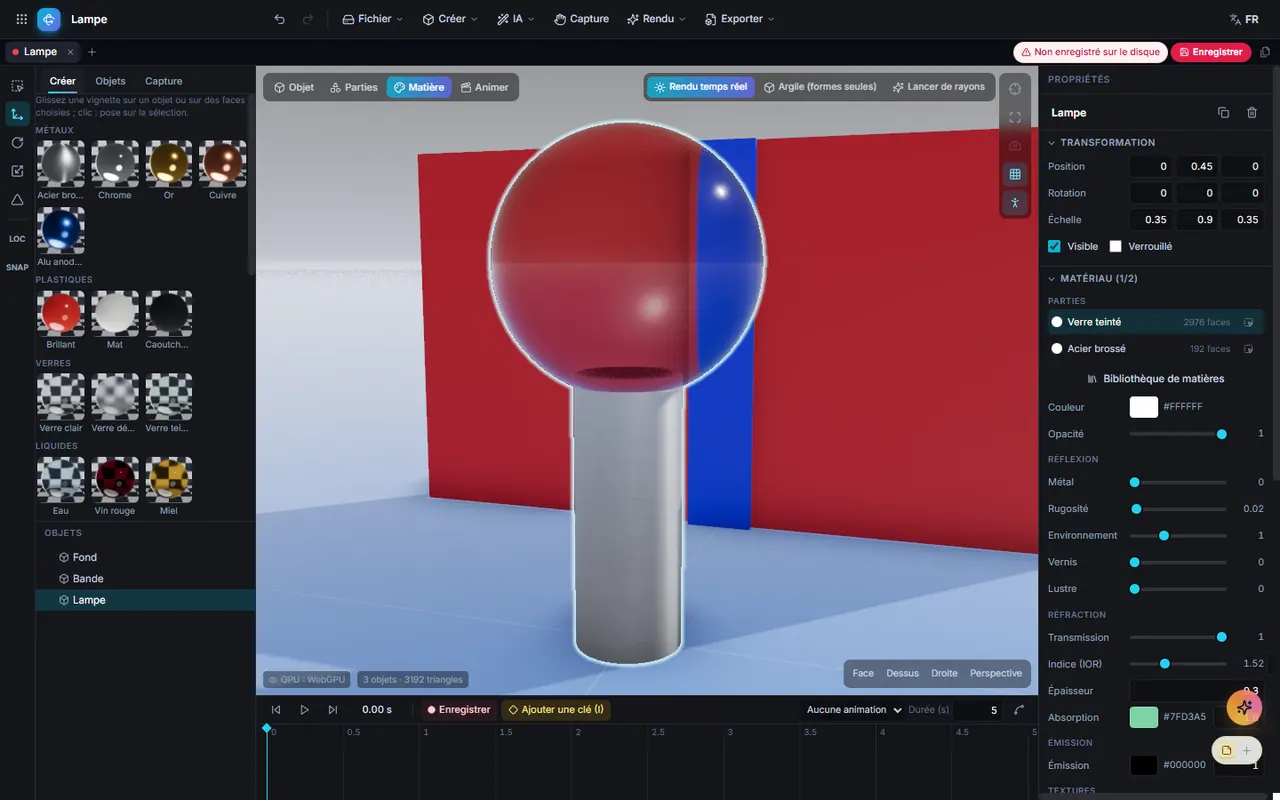Click the Chrome material thumbnail
This screenshot has height=800, width=1280.
coord(115,162)
